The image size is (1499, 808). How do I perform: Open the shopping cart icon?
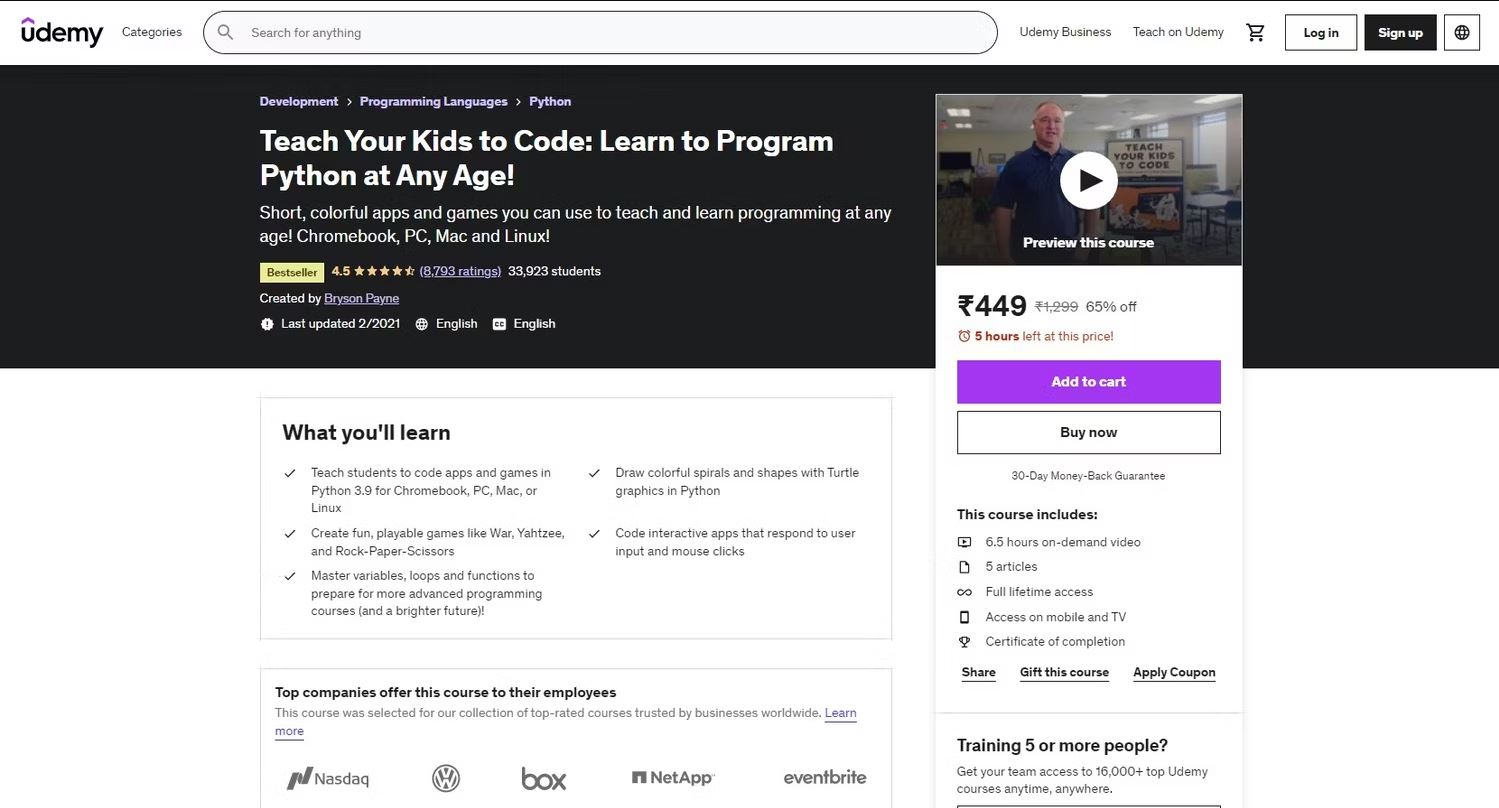1255,33
